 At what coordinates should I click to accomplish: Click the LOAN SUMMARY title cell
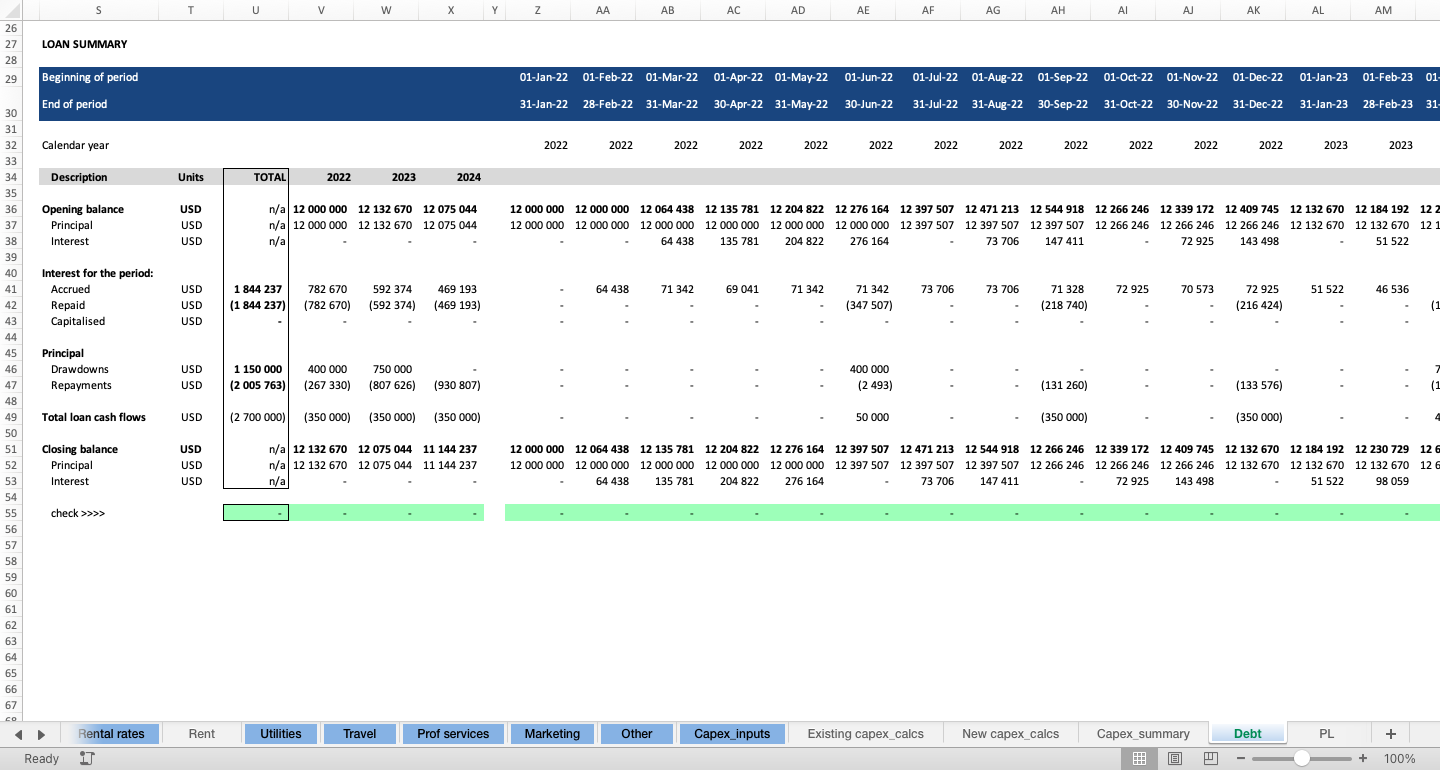click(84, 44)
